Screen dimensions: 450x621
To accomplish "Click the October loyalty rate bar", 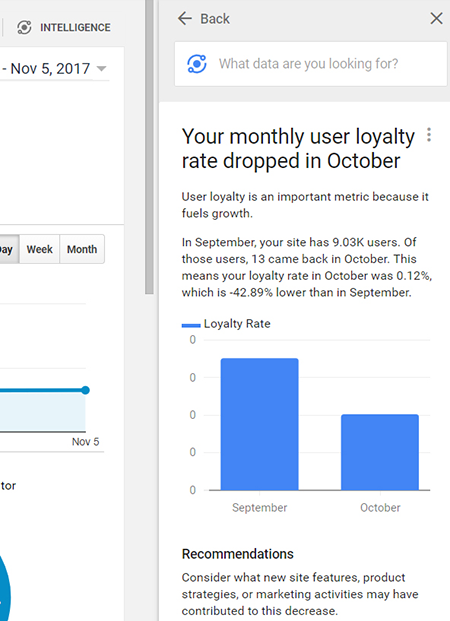I will click(x=380, y=452).
